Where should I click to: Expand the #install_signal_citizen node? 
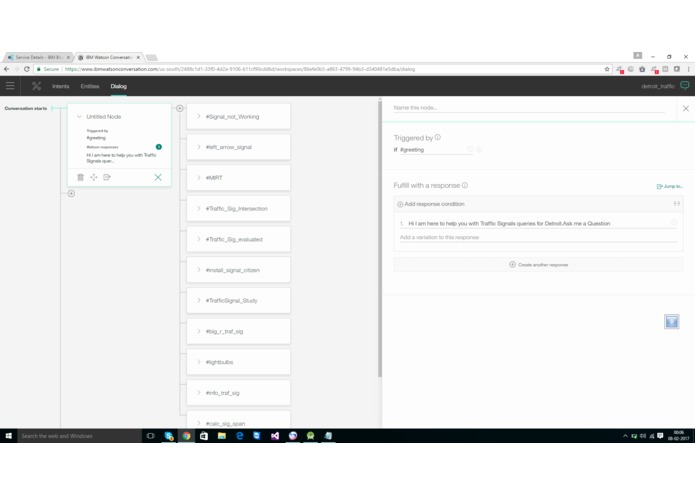[x=199, y=269]
